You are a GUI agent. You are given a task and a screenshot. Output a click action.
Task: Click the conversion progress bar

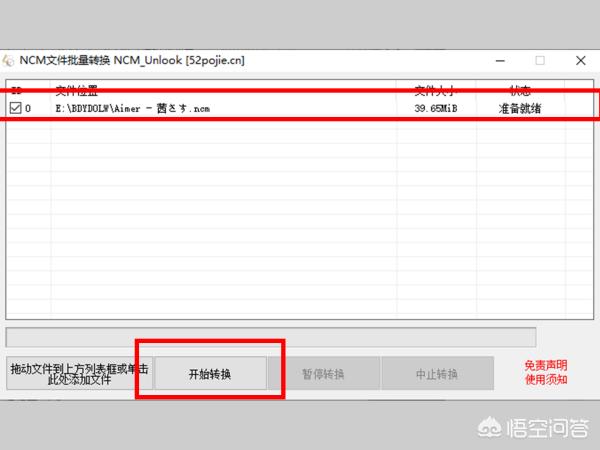coord(270,337)
